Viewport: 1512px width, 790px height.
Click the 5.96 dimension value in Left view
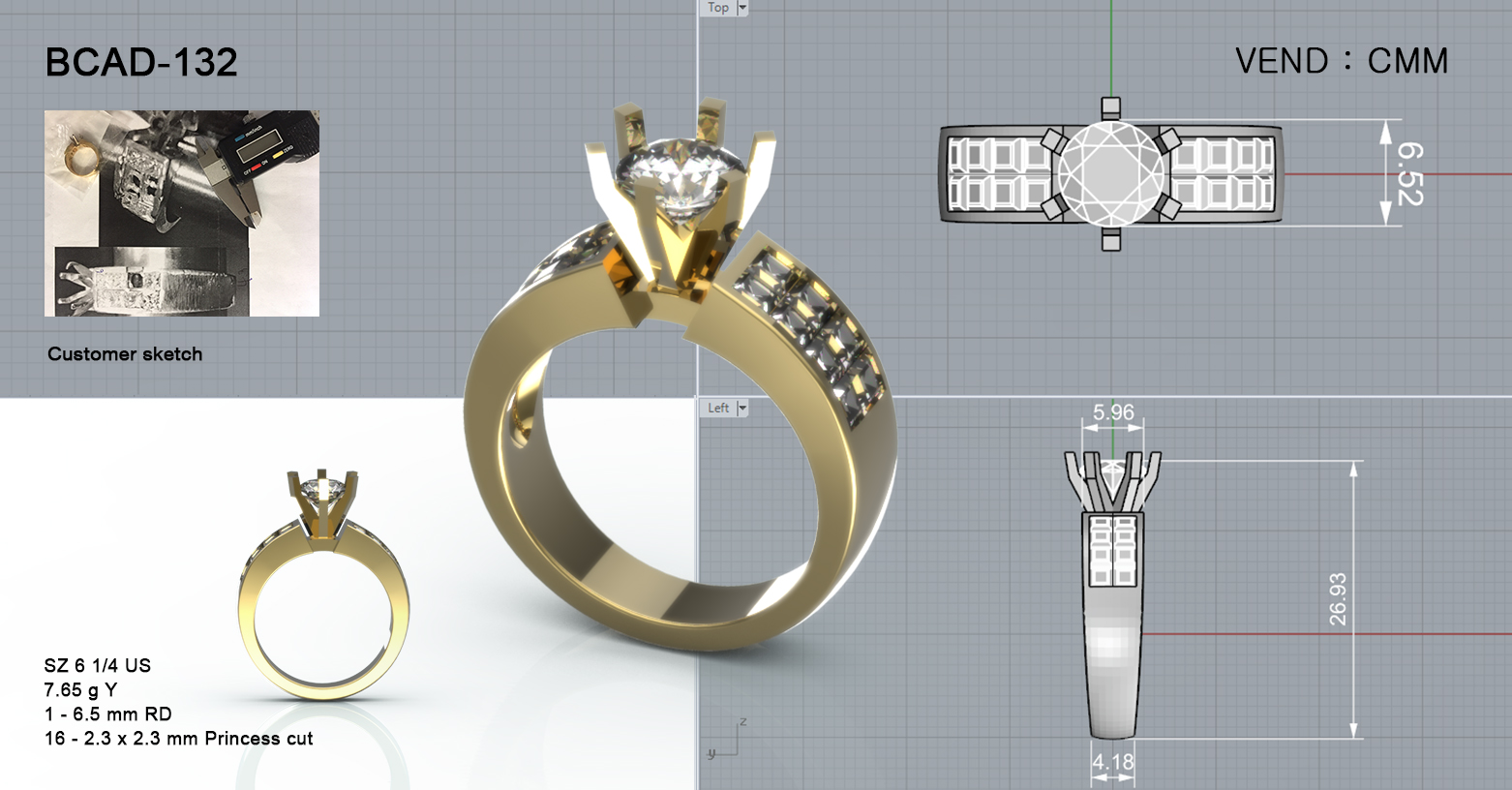point(1113,412)
